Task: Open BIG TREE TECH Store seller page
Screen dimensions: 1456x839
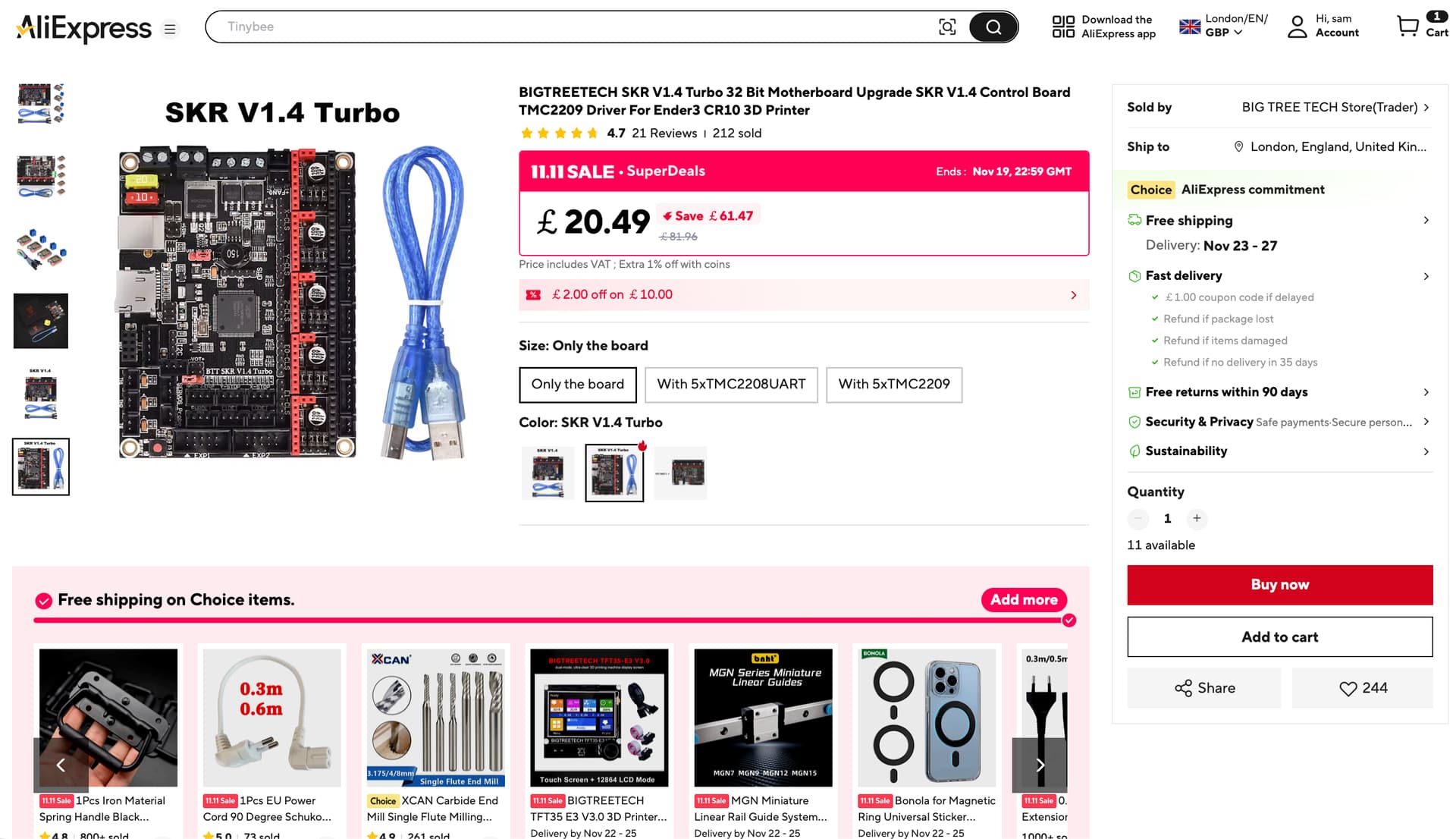Action: coord(1335,107)
